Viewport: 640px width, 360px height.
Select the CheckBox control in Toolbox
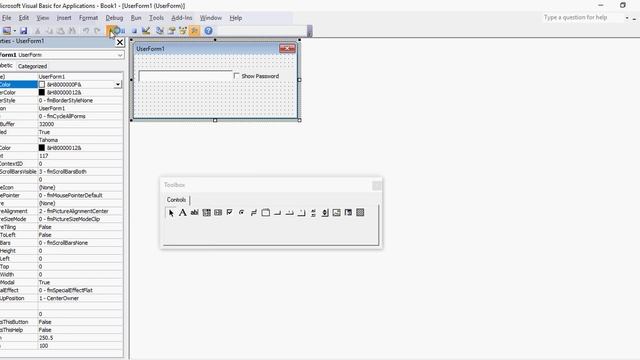(x=230, y=213)
